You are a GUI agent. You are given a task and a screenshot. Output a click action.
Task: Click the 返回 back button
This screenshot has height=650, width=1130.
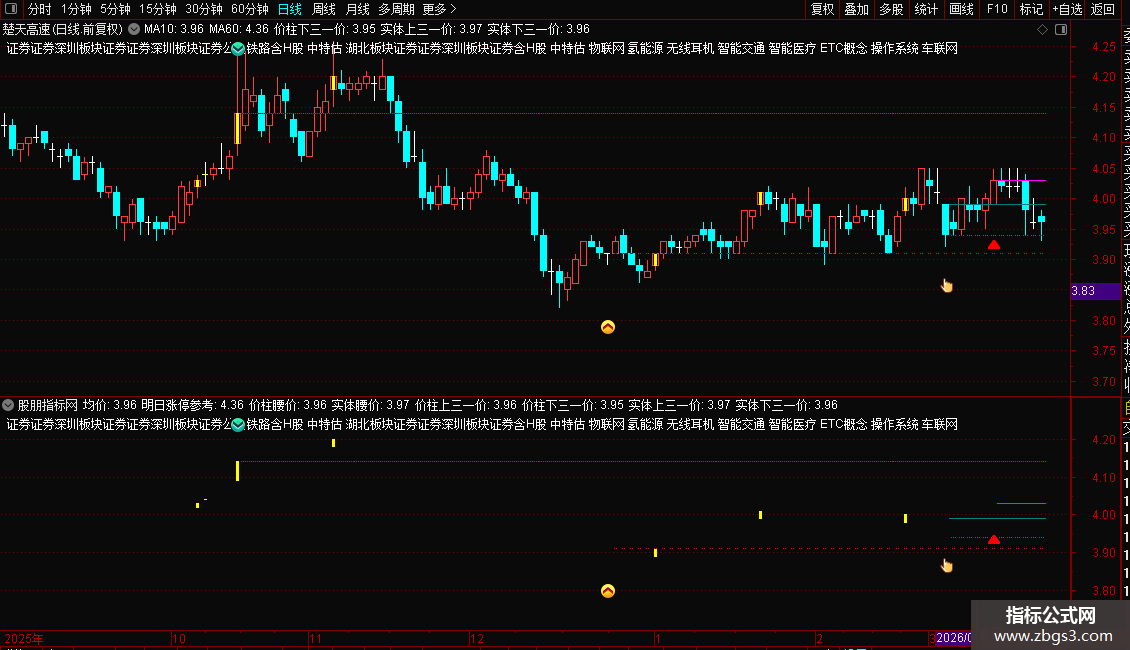click(1103, 9)
